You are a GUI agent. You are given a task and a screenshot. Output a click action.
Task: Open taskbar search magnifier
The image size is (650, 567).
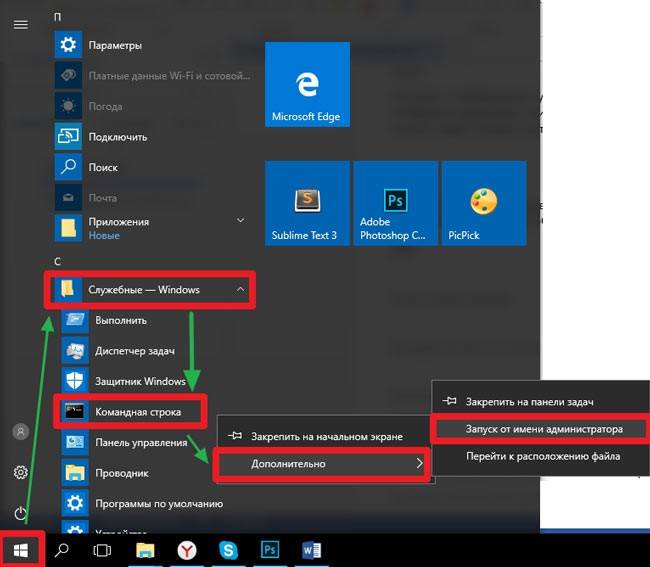coord(62,550)
